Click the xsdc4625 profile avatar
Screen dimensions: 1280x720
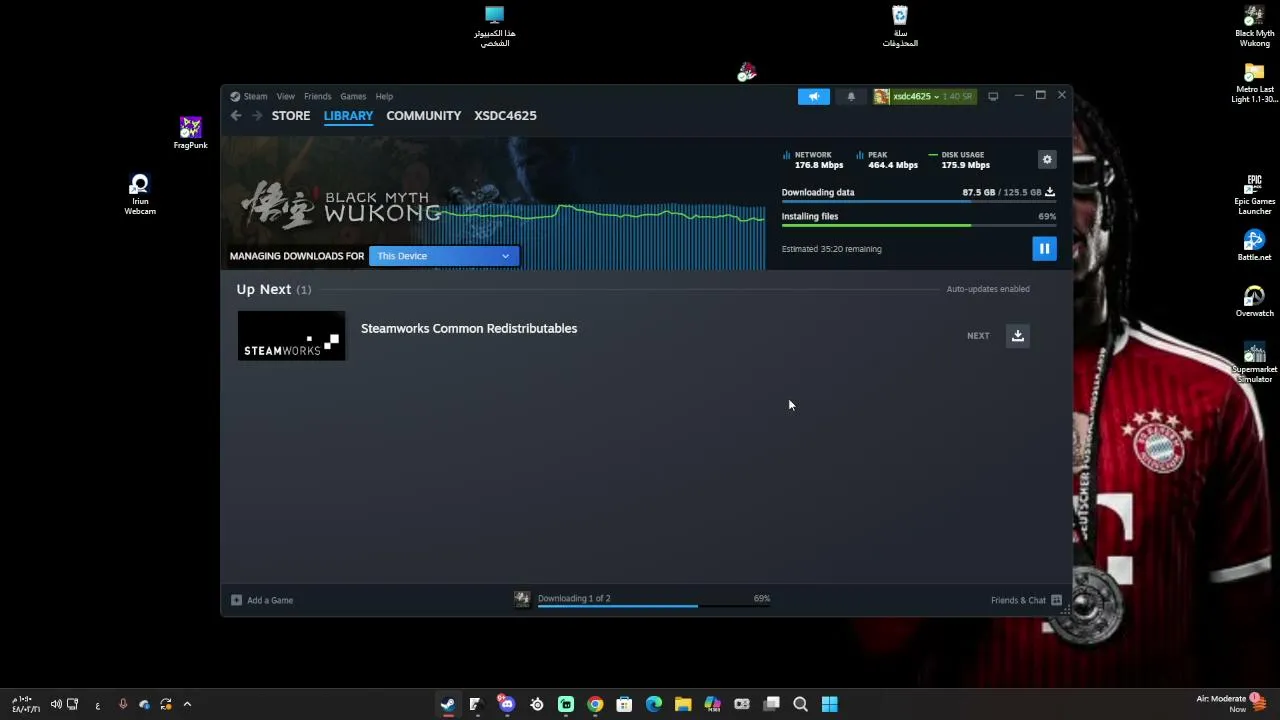click(881, 96)
